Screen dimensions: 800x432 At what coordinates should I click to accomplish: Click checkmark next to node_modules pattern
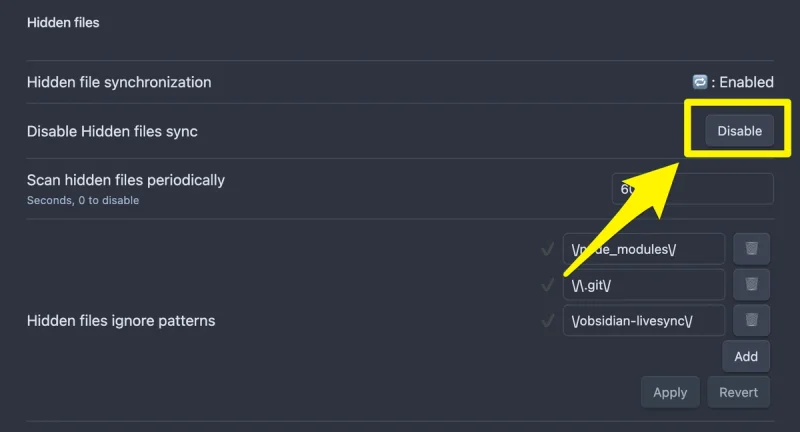coord(547,249)
